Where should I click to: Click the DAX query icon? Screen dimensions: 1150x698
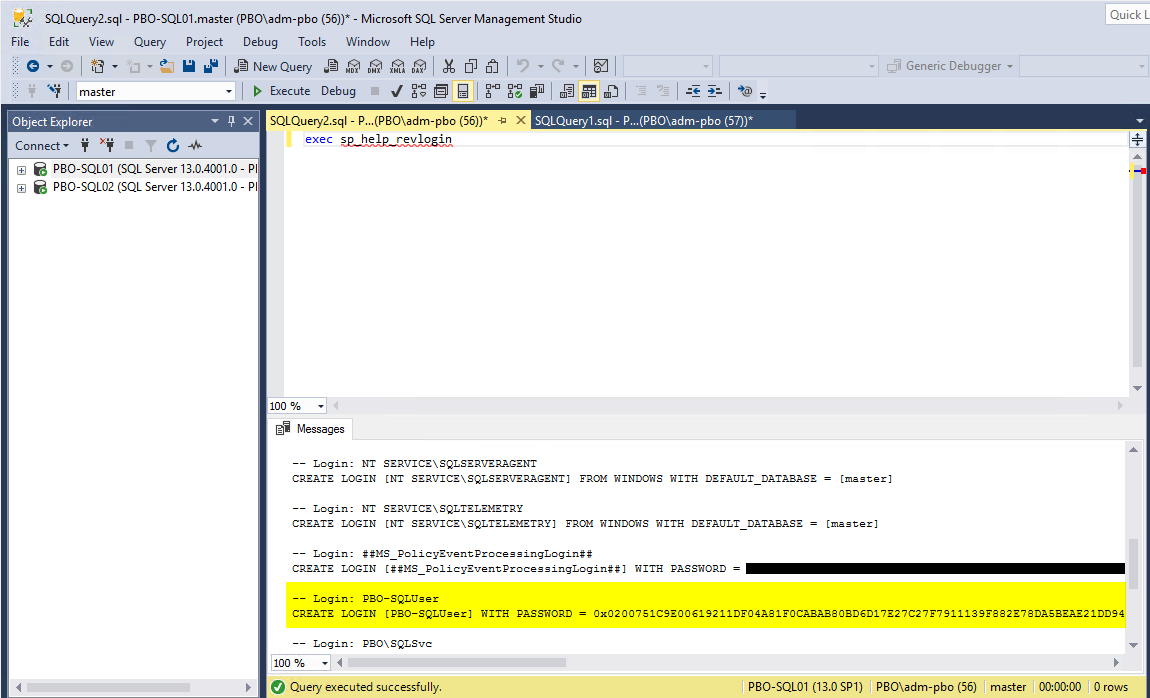(419, 66)
